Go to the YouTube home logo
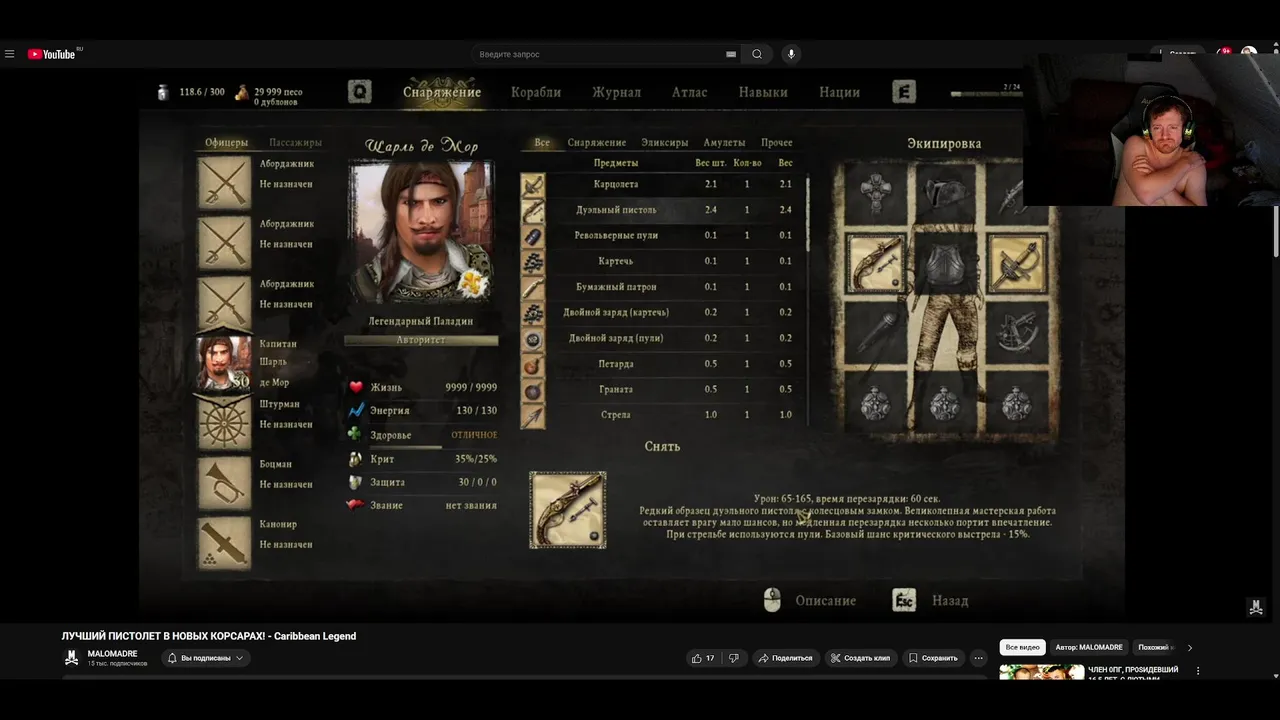 tap(52, 54)
